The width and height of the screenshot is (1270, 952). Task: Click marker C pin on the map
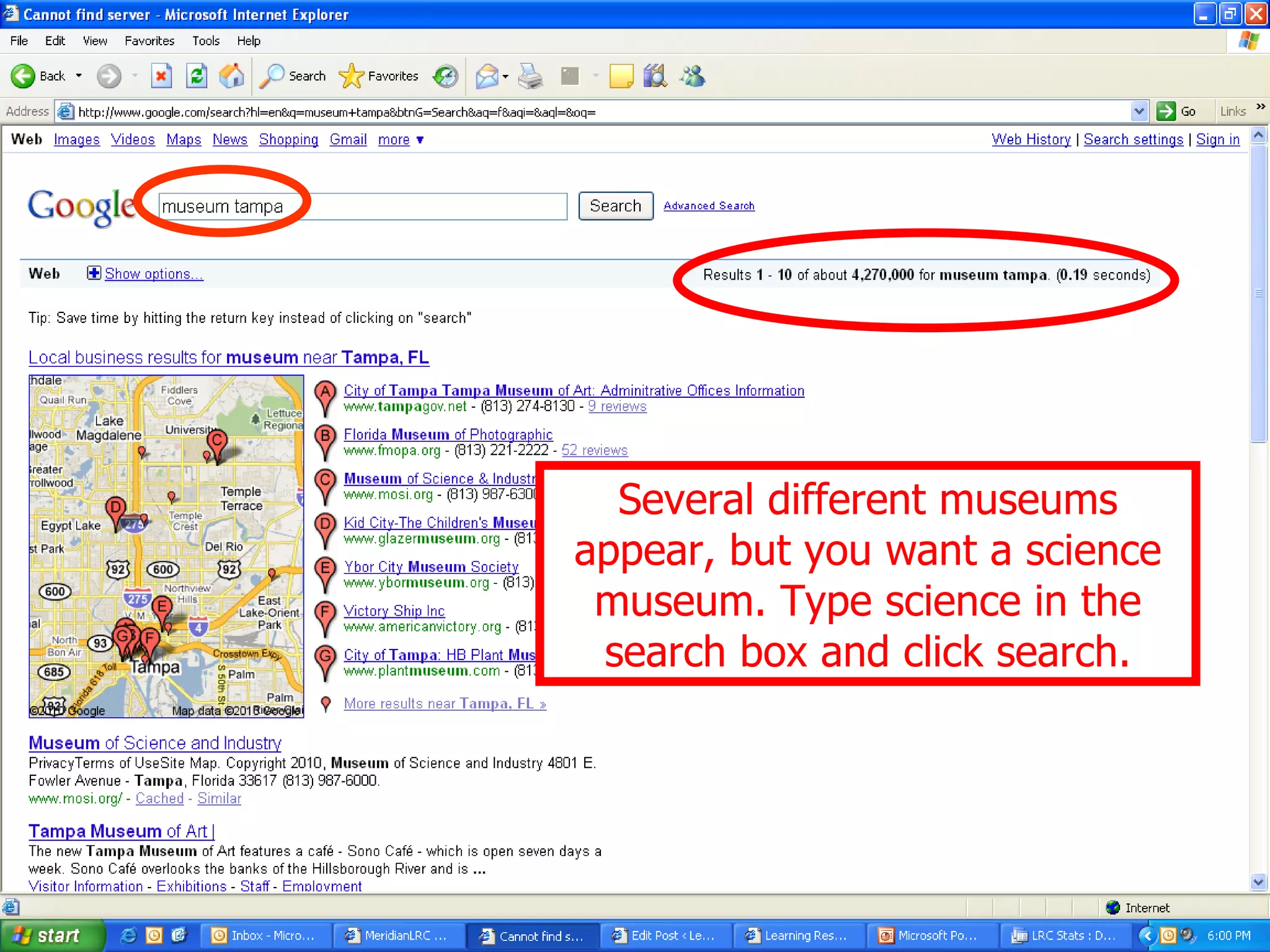click(x=217, y=446)
